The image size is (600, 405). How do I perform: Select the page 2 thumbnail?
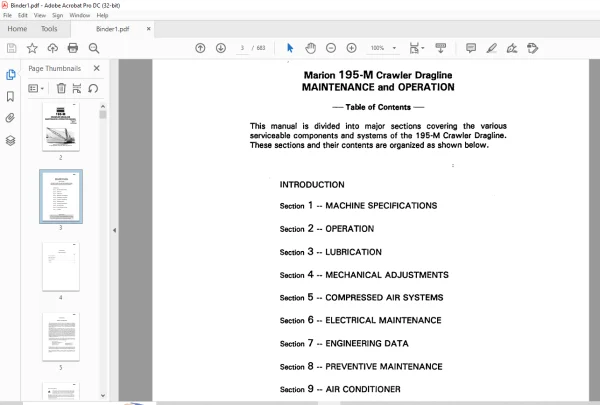pyautogui.click(x=61, y=127)
